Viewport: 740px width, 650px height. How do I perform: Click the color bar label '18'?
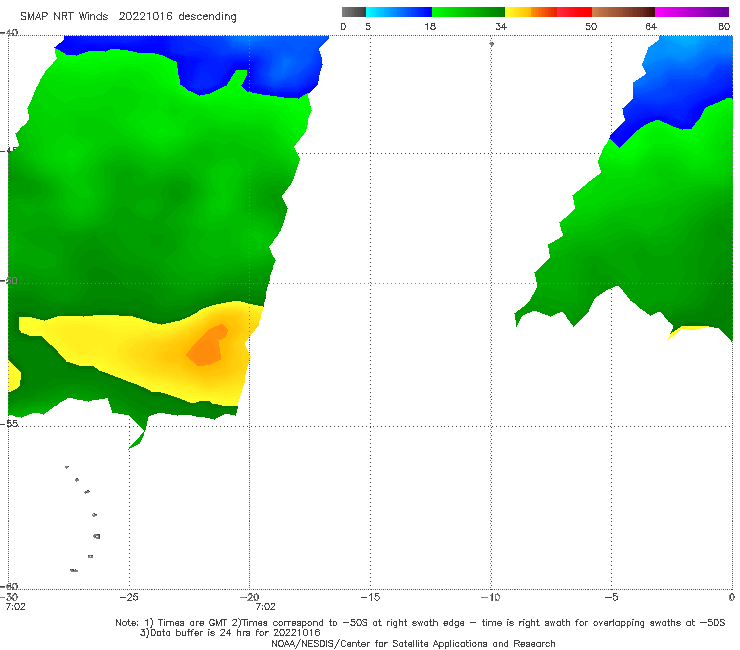(430, 26)
